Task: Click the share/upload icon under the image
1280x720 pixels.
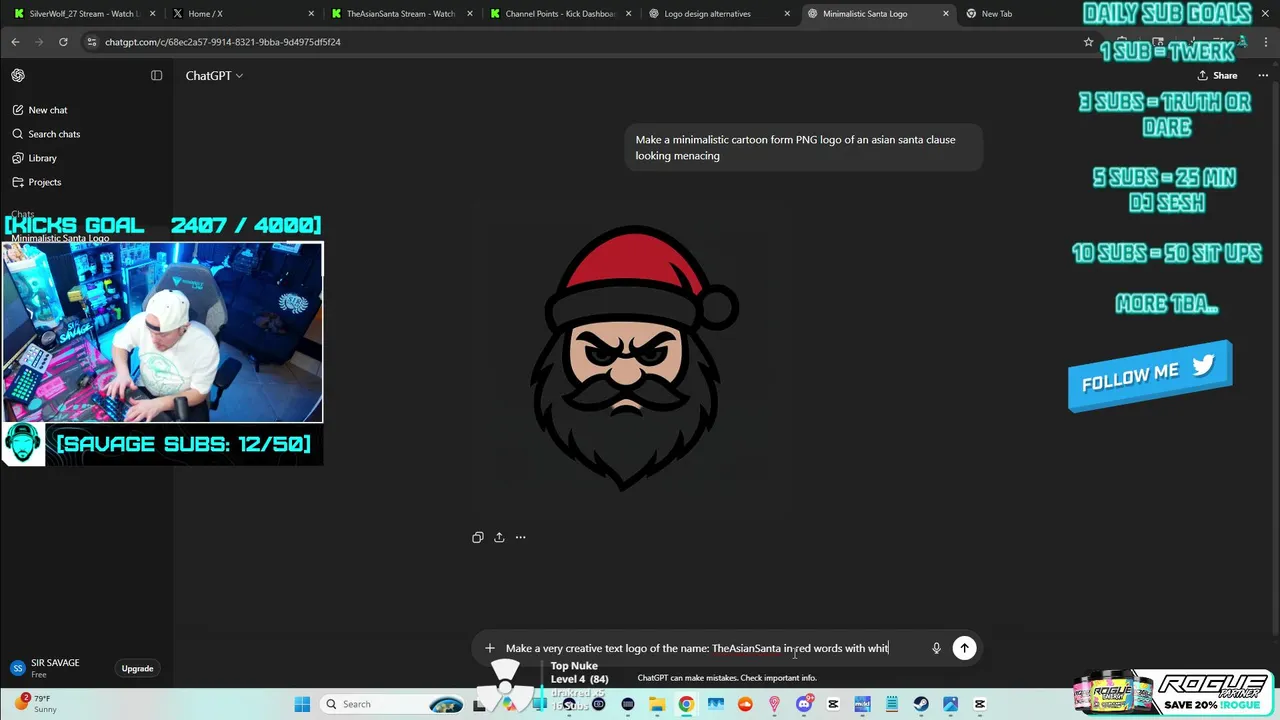Action: click(499, 537)
